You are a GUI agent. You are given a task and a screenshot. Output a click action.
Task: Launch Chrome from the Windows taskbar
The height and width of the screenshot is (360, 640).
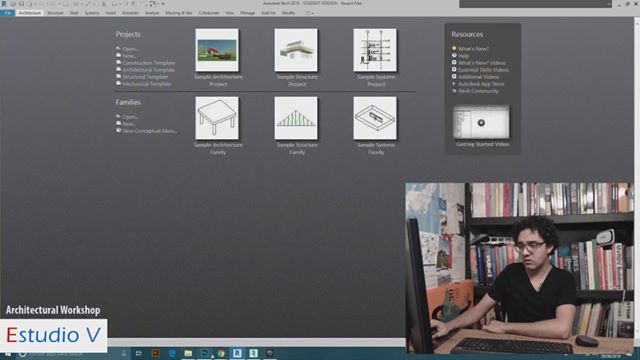221,353
